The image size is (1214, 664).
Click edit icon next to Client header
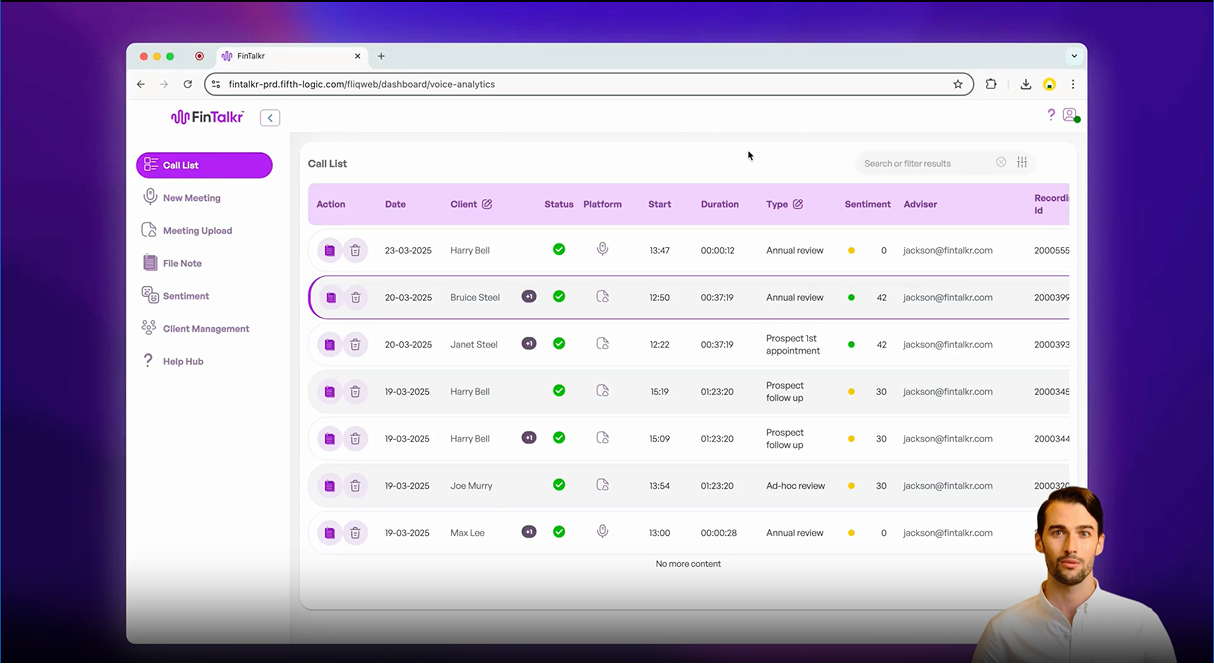coord(487,204)
